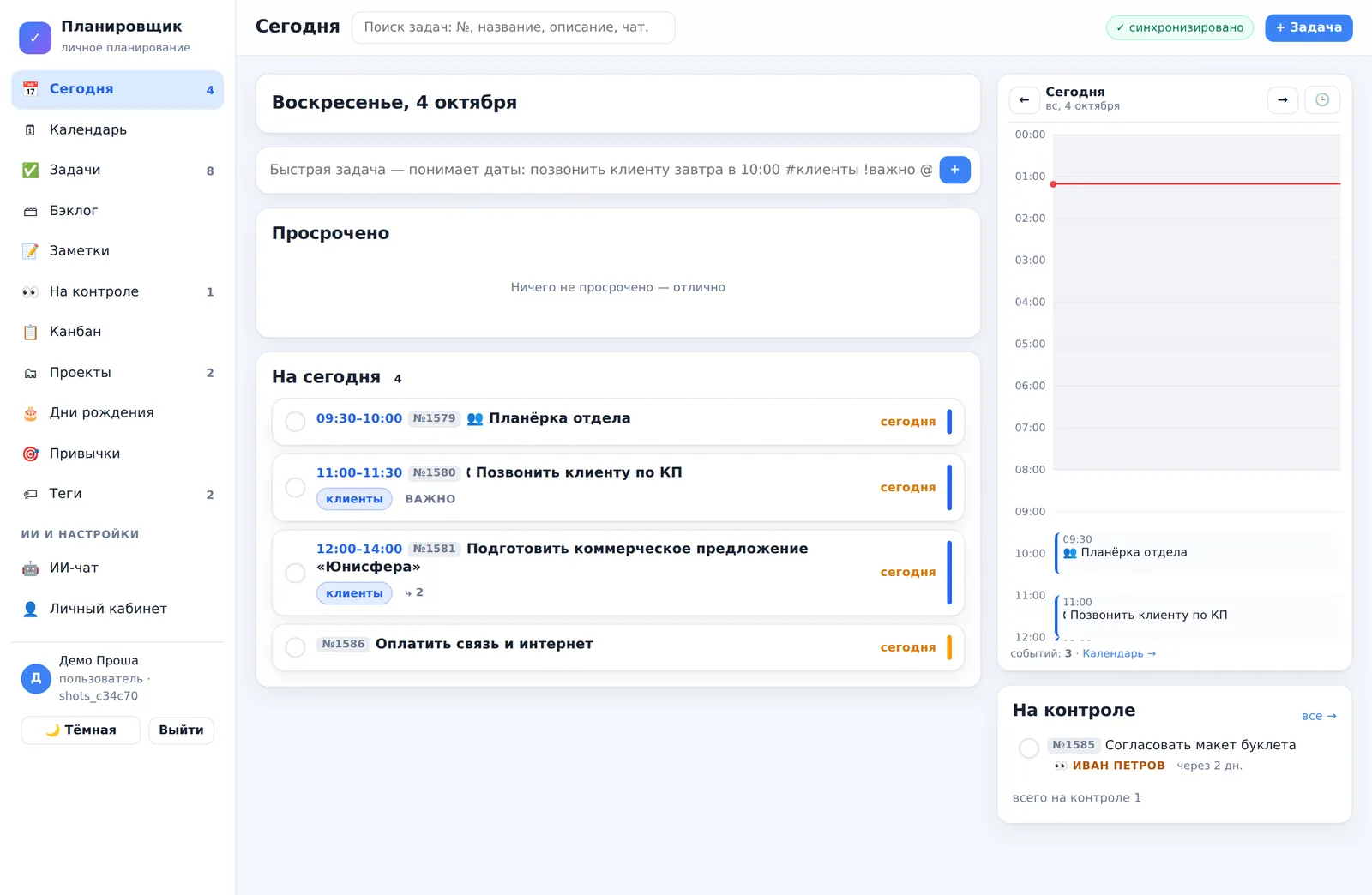Viewport: 1372px width, 895px height.
Task: Click the Канбан clipboard icon
Action: pyautogui.click(x=30, y=333)
